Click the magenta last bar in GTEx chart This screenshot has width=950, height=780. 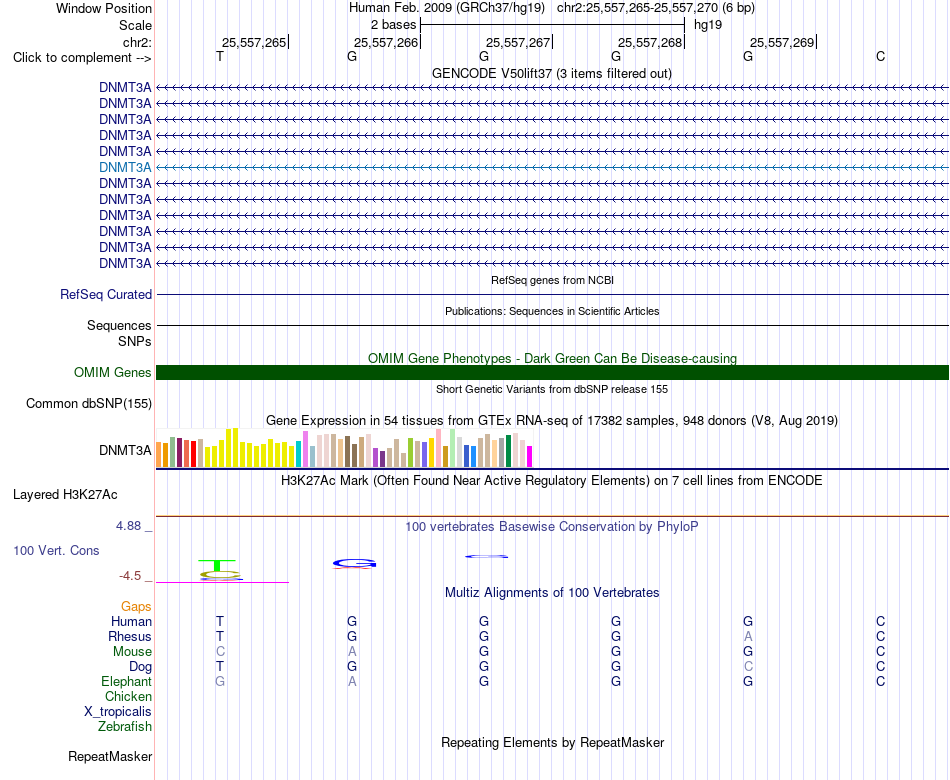[530, 456]
